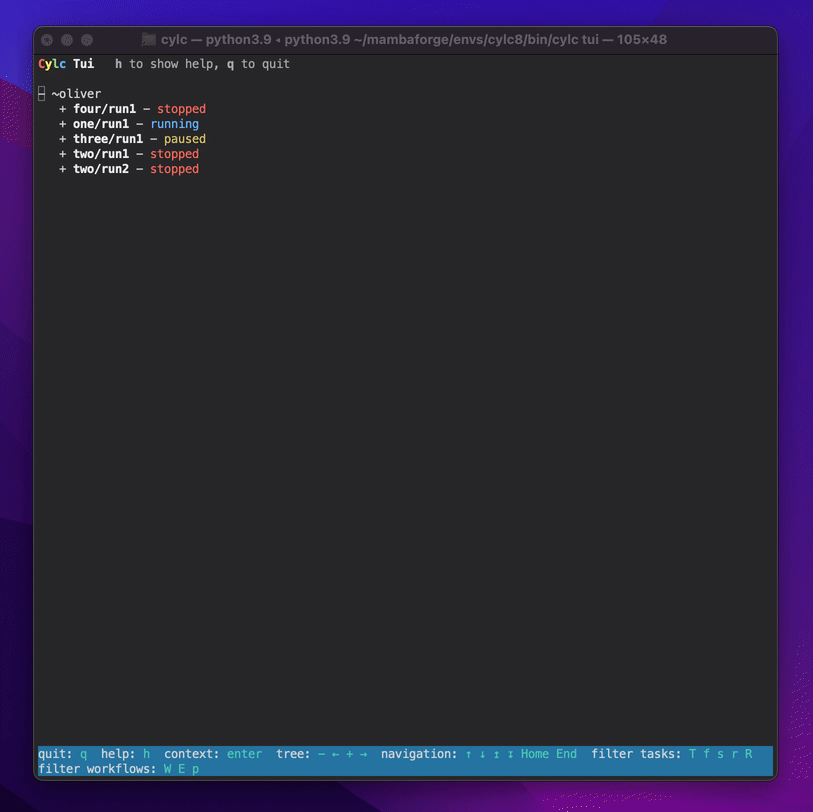Expand the one/run1 workflow plus sign

coord(63,124)
